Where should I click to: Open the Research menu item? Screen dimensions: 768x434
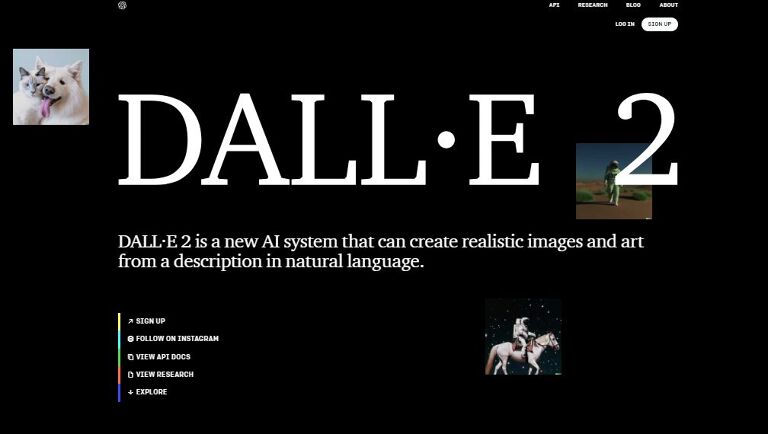[592, 5]
